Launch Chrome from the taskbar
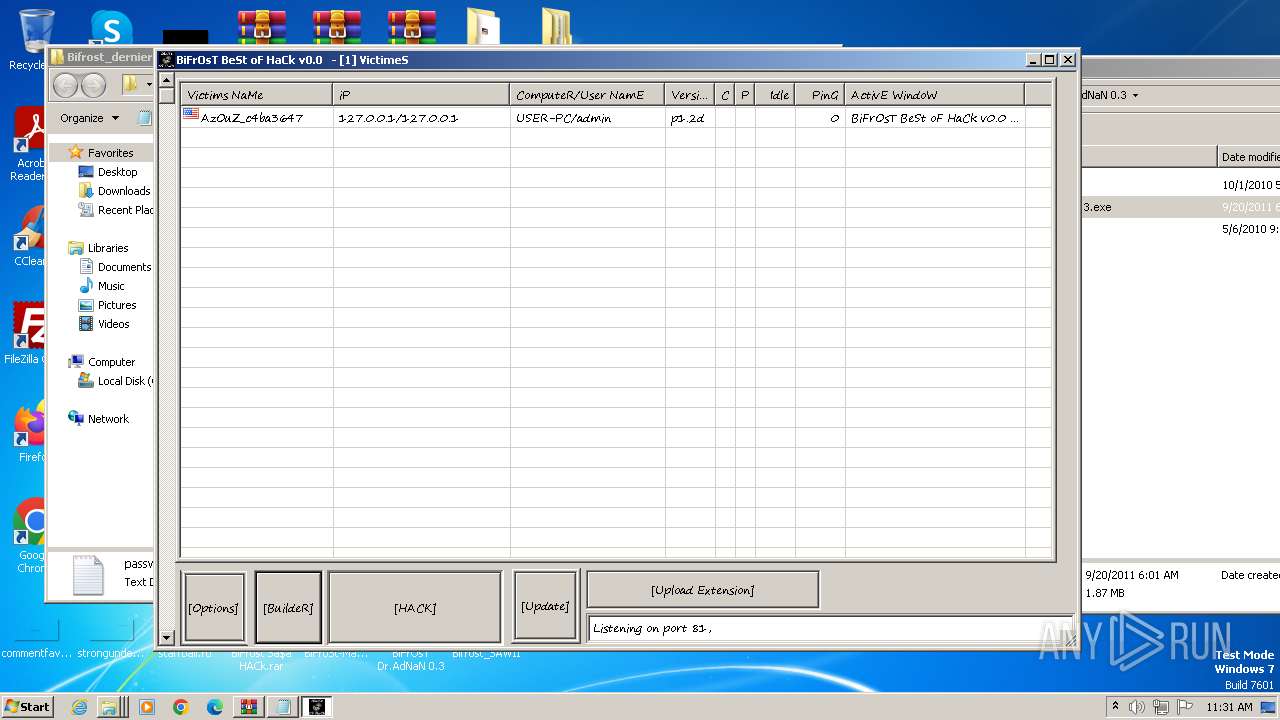Screen dimensions: 1280x720 (x=181, y=707)
